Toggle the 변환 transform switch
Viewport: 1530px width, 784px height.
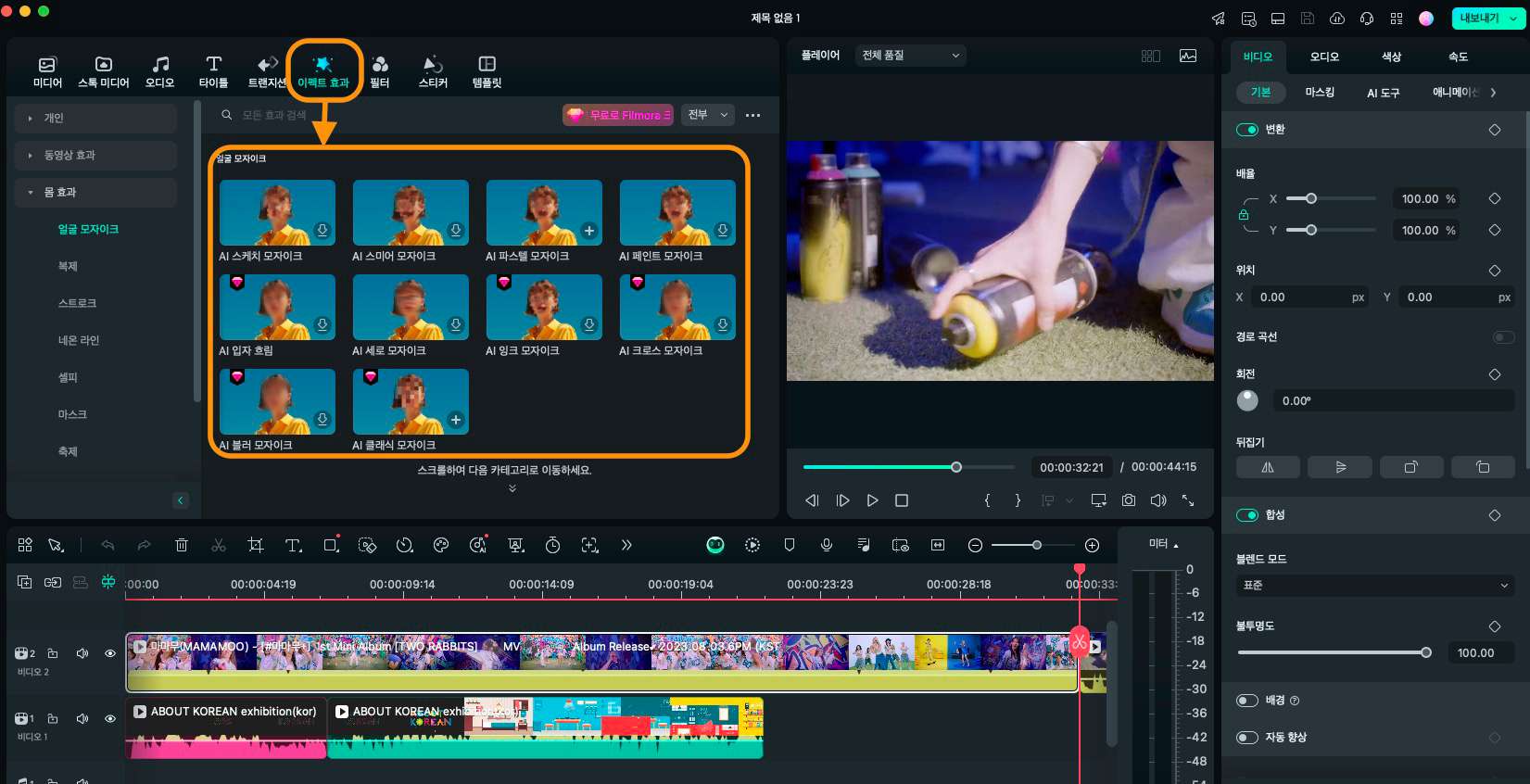click(x=1247, y=130)
